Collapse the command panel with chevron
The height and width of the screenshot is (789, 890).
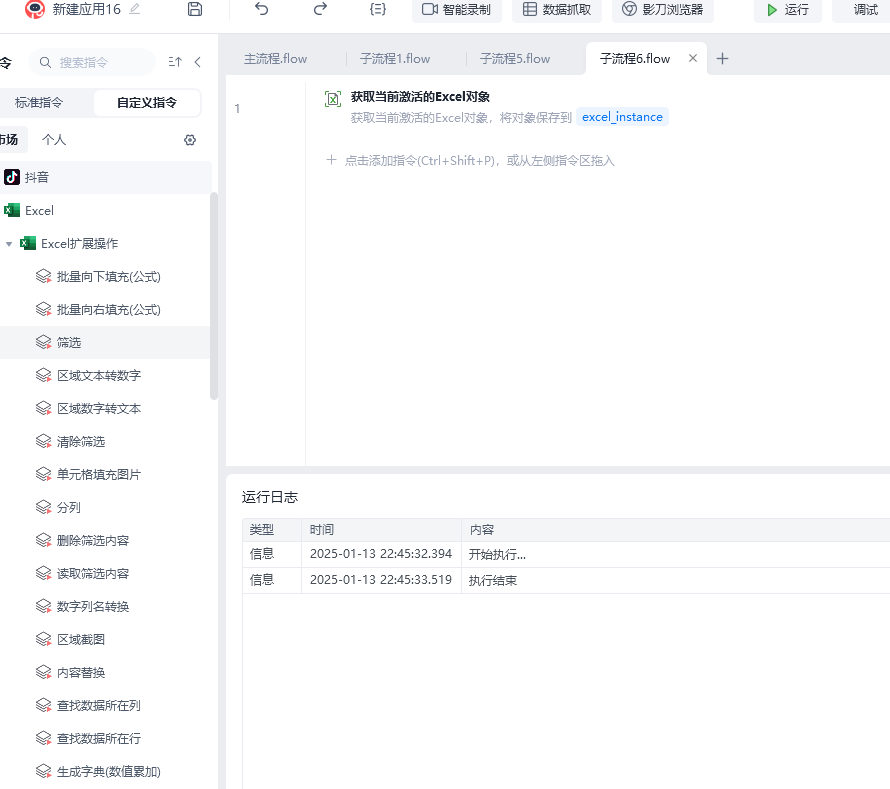coord(198,62)
